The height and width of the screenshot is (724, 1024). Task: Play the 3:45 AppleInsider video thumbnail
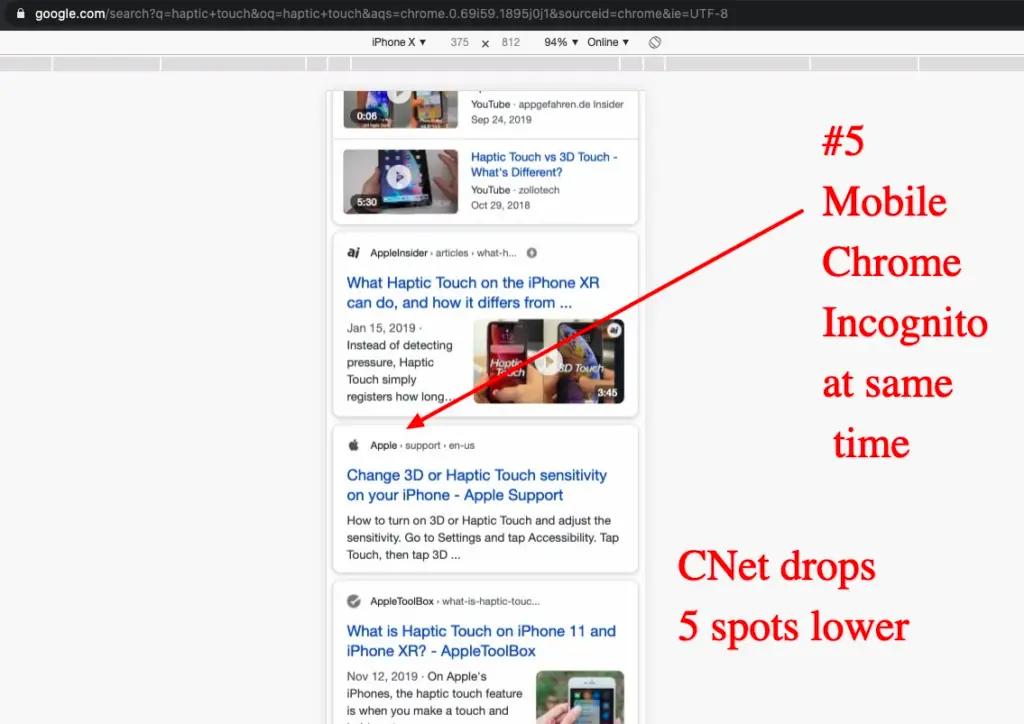point(549,361)
